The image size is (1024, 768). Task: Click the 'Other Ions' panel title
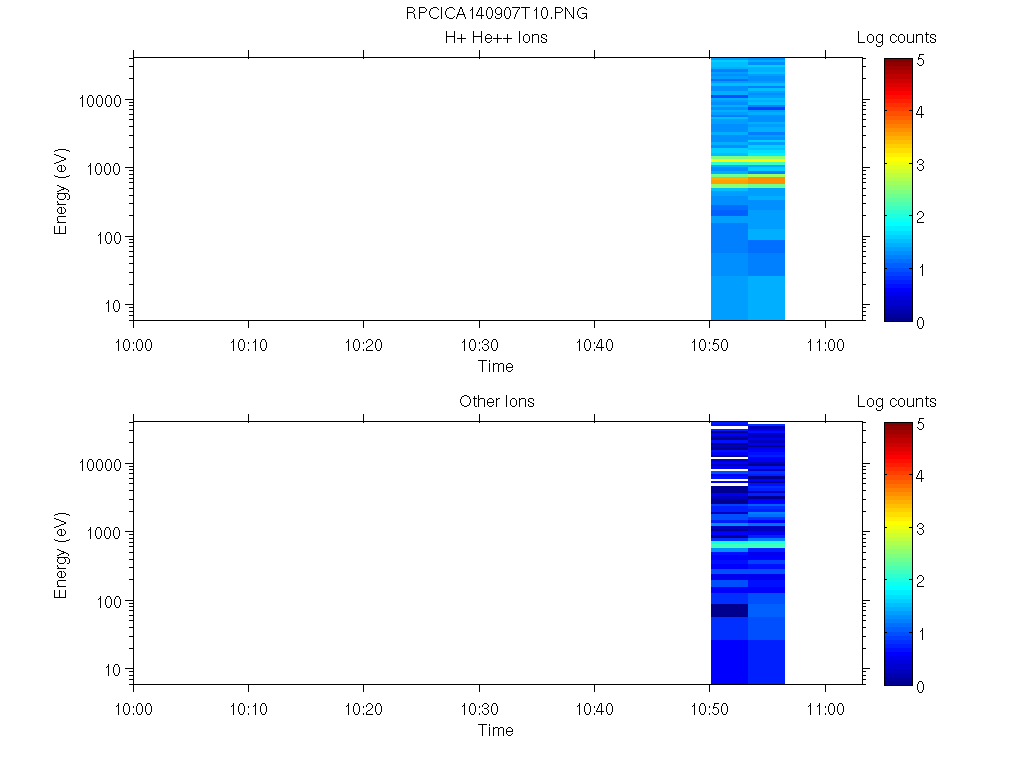pos(496,401)
